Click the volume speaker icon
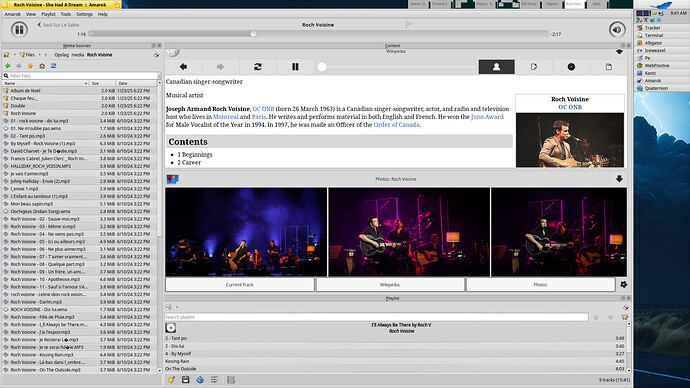This screenshot has width=690, height=388. (617, 29)
